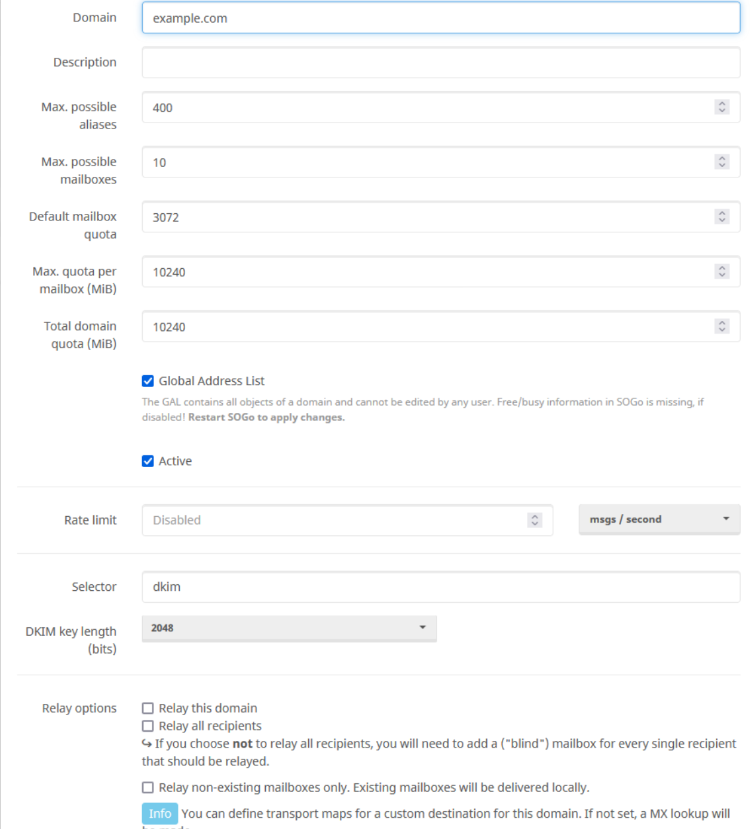Uncheck the Global Address List checkbox
The image size is (753, 829).
(x=148, y=381)
